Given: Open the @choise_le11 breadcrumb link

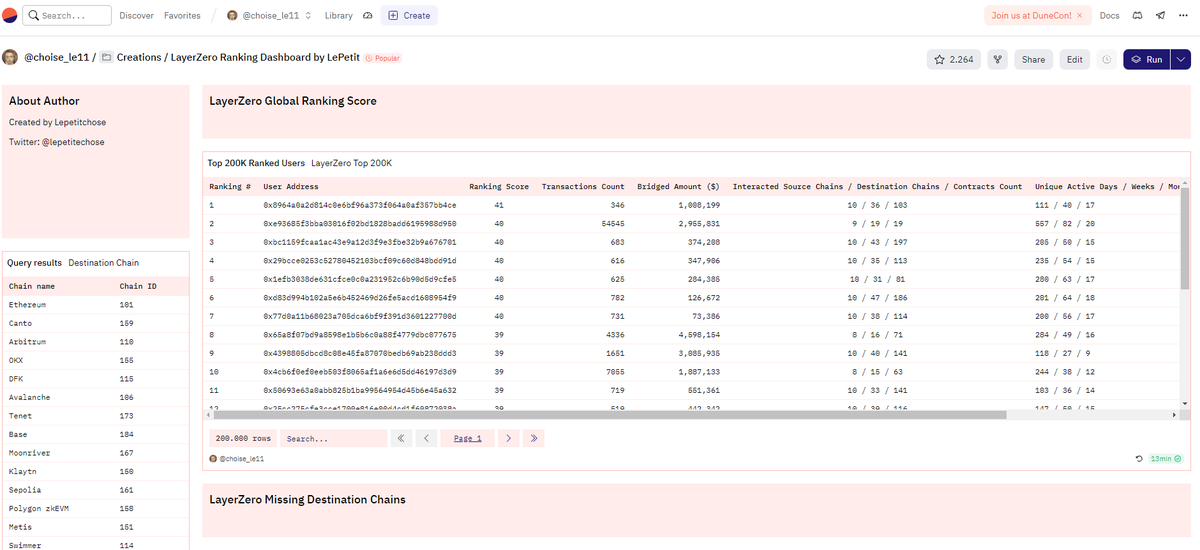Looking at the screenshot, I should tap(57, 57).
